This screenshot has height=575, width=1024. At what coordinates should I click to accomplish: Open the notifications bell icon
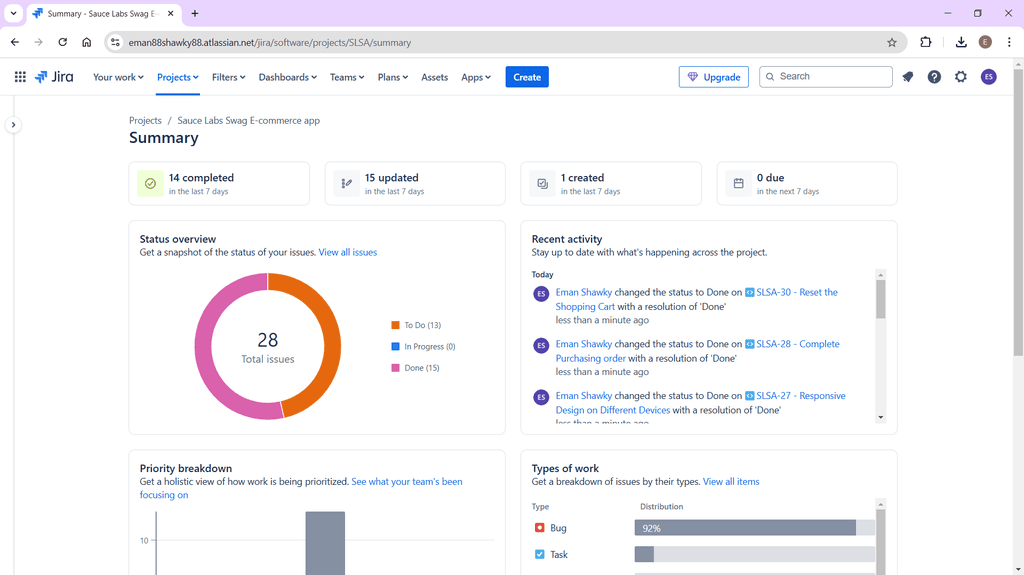908,77
